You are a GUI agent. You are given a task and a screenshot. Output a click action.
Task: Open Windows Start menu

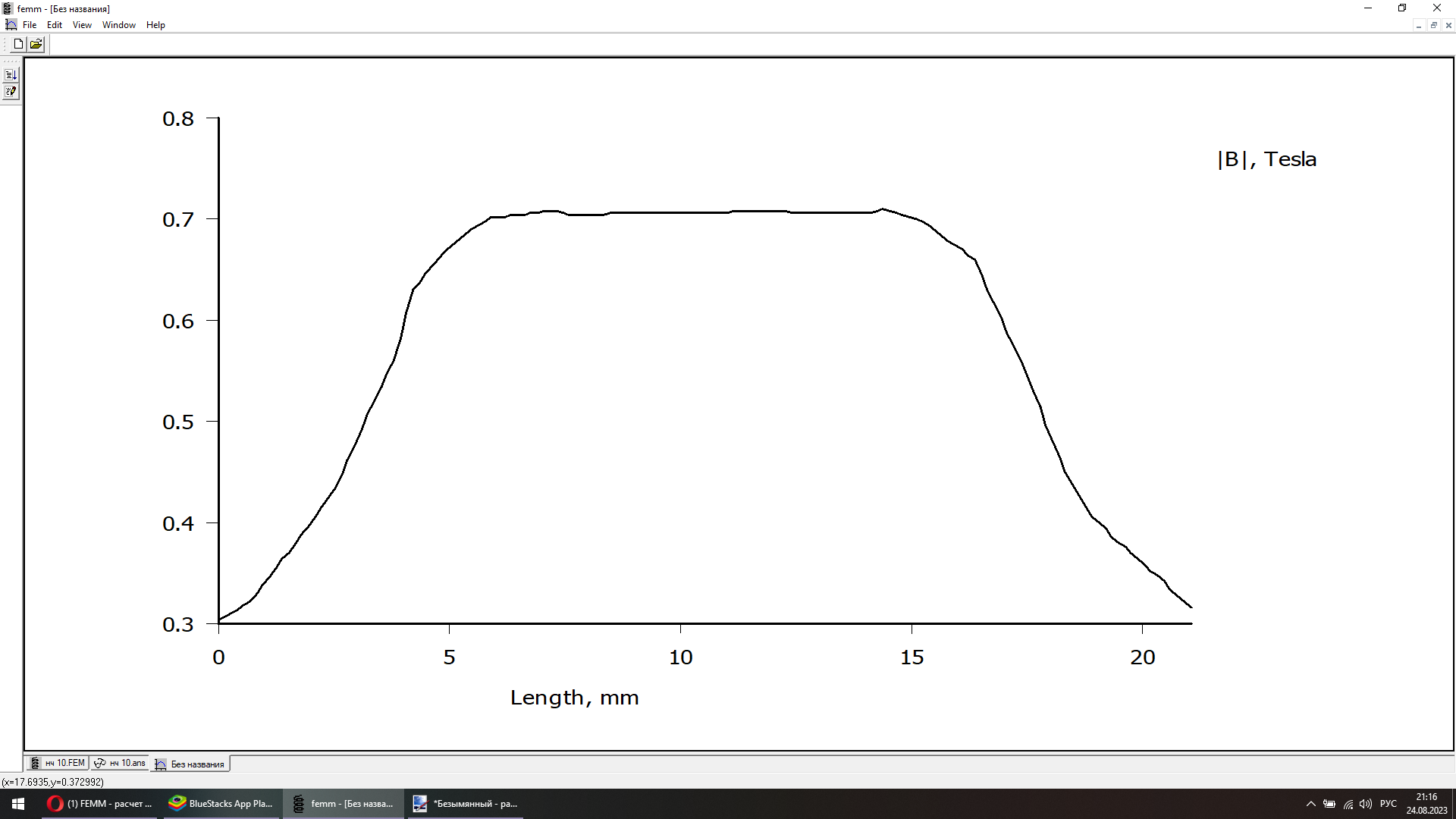coord(18,804)
